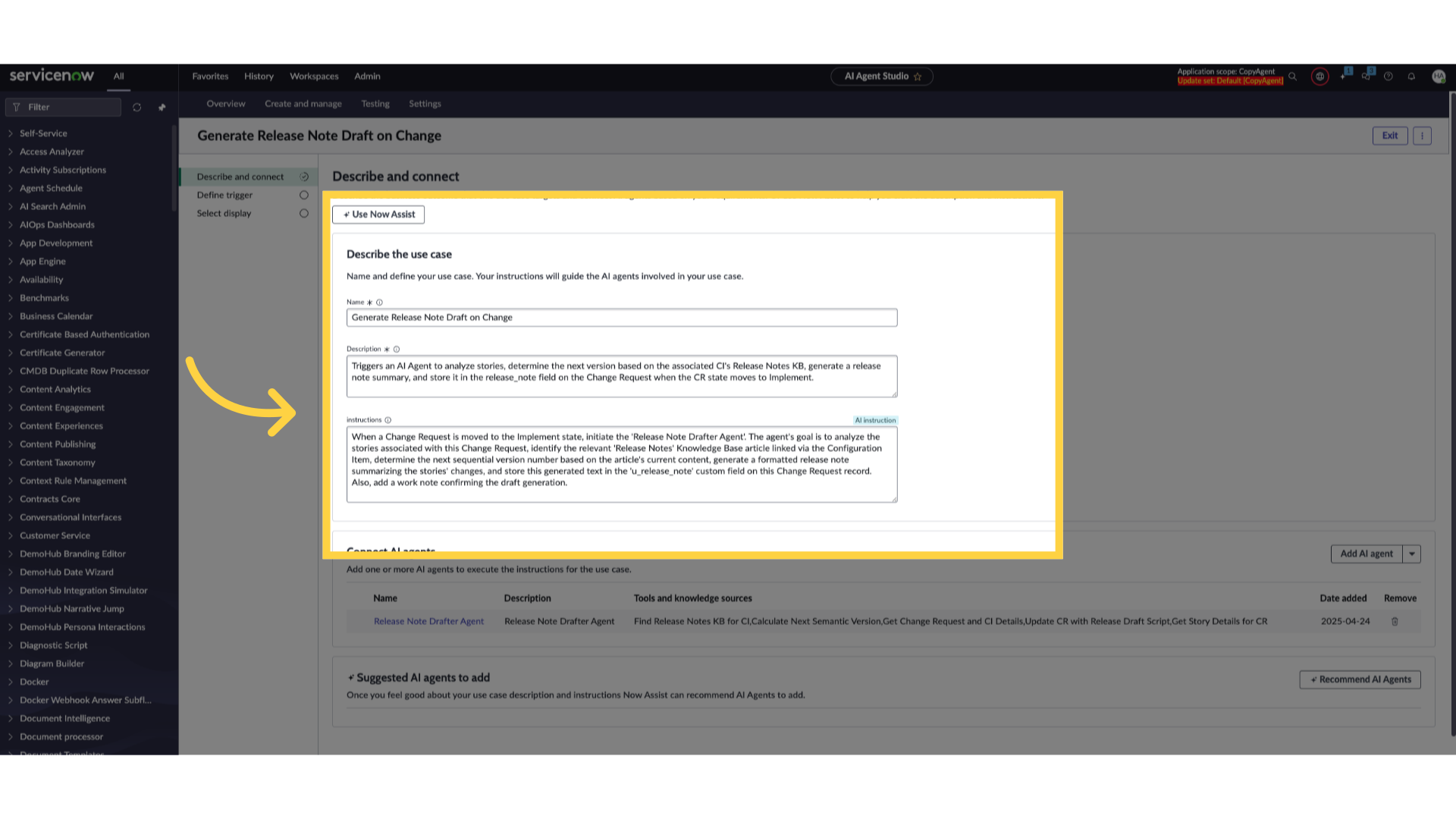Open Define trigger step
Viewport: 1456px width, 819px height.
(224, 195)
